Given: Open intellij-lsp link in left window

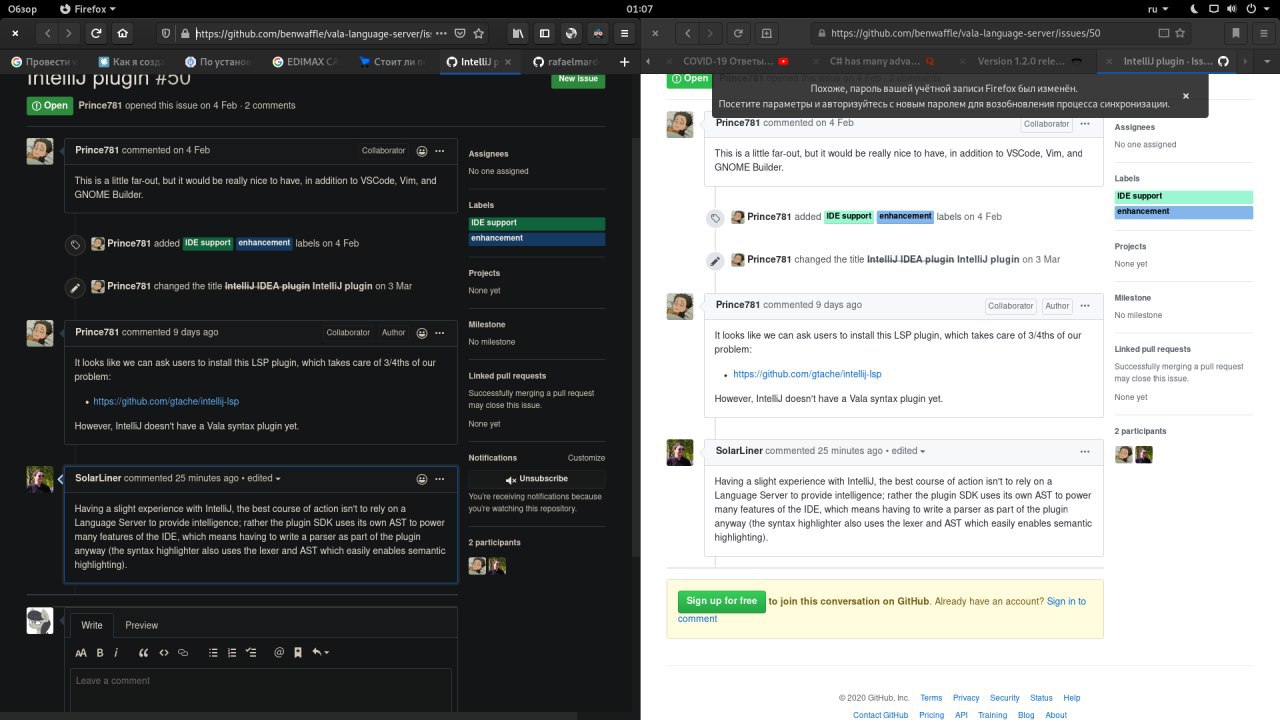Looking at the screenshot, I should coord(166,402).
